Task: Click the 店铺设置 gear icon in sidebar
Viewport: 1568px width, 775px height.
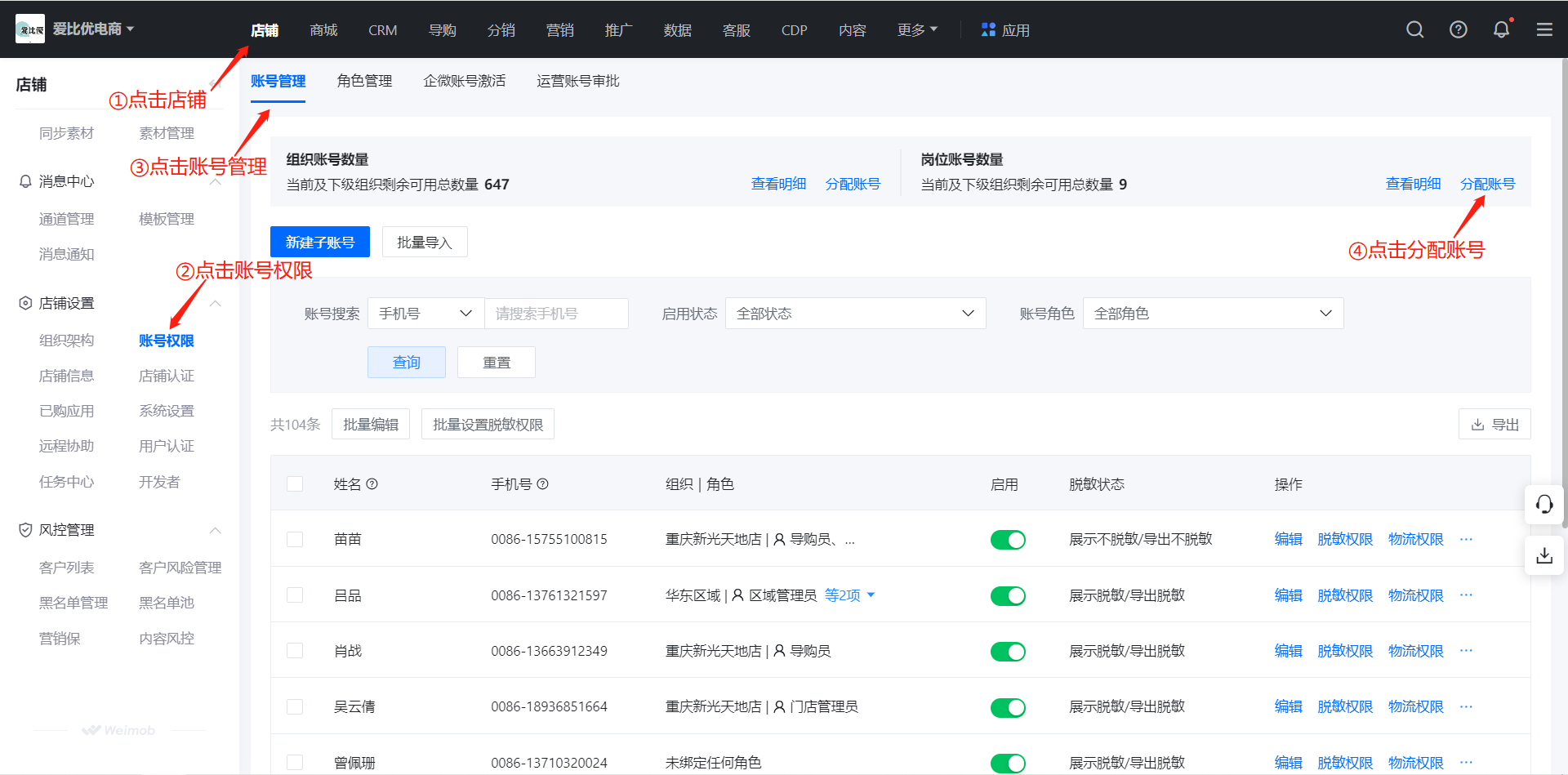Action: [25, 303]
